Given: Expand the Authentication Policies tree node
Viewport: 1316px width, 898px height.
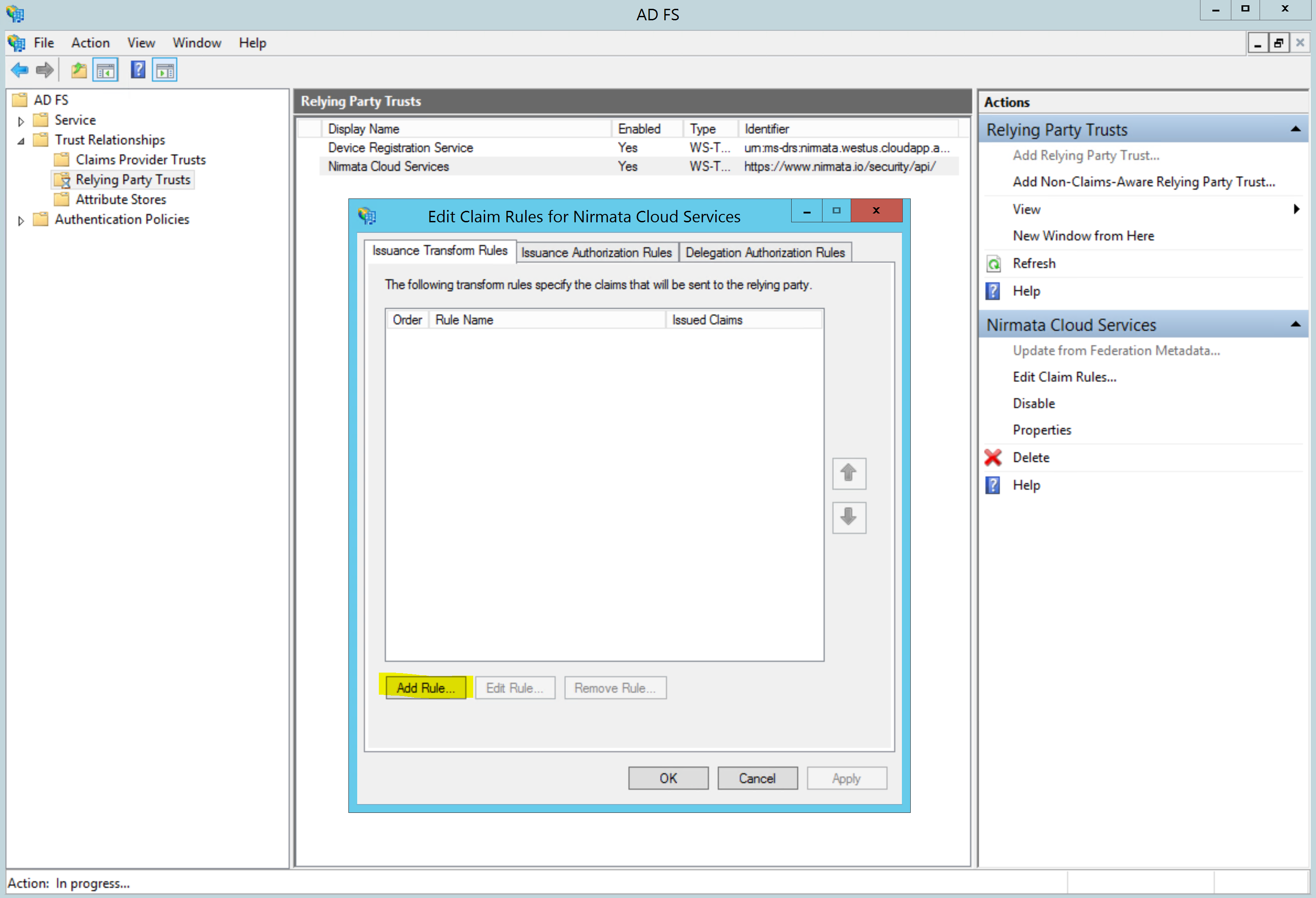Looking at the screenshot, I should pyautogui.click(x=21, y=221).
